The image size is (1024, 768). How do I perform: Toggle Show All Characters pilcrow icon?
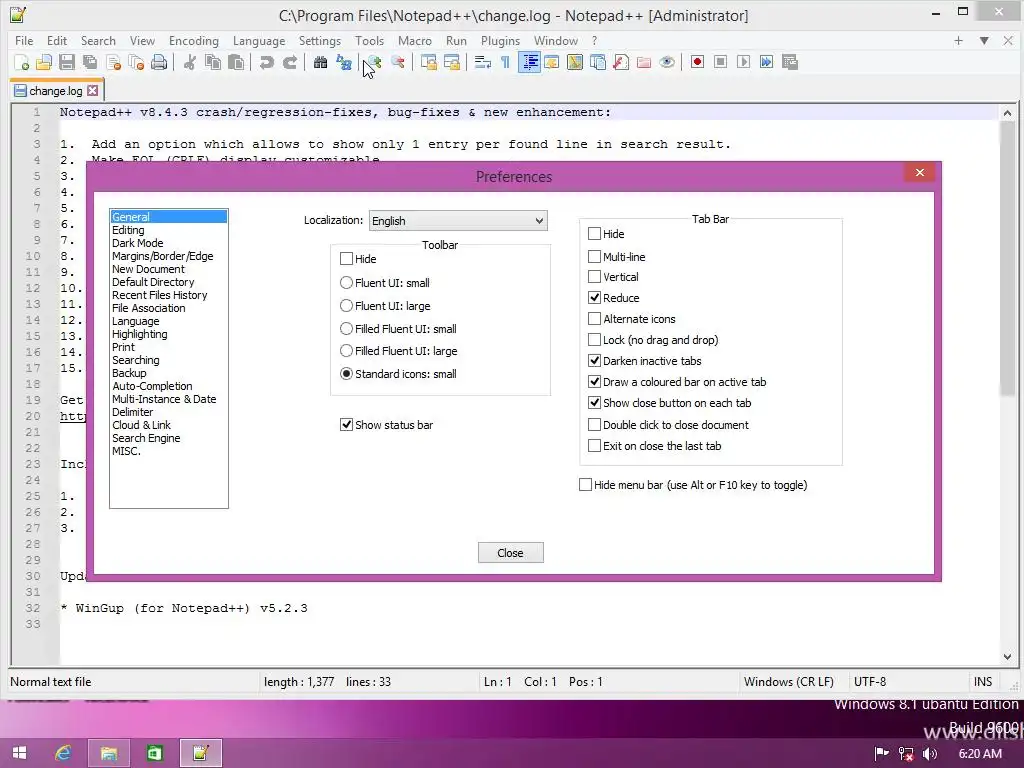[x=505, y=62]
